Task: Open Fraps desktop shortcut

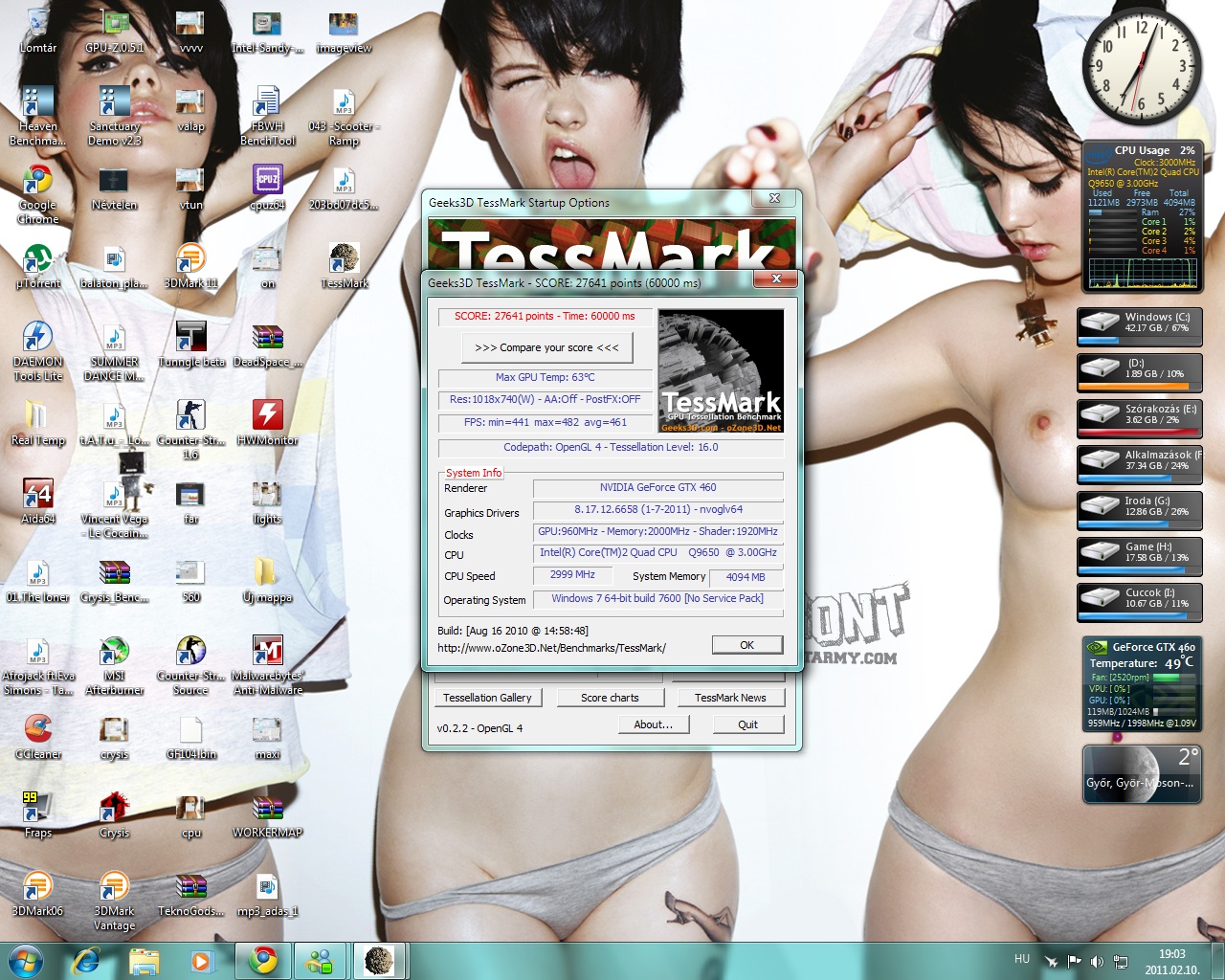Action: (37, 815)
